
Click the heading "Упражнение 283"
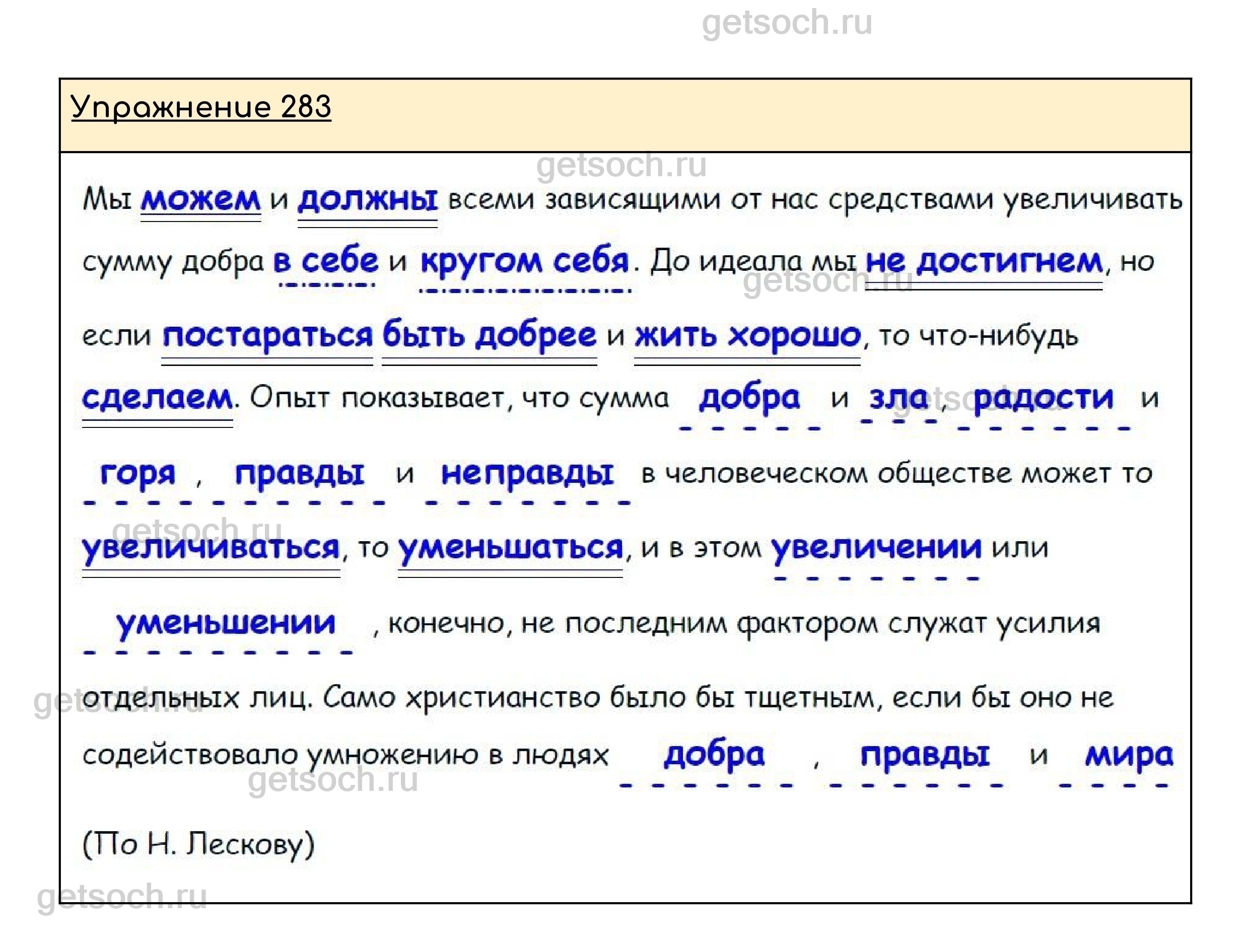tap(200, 107)
